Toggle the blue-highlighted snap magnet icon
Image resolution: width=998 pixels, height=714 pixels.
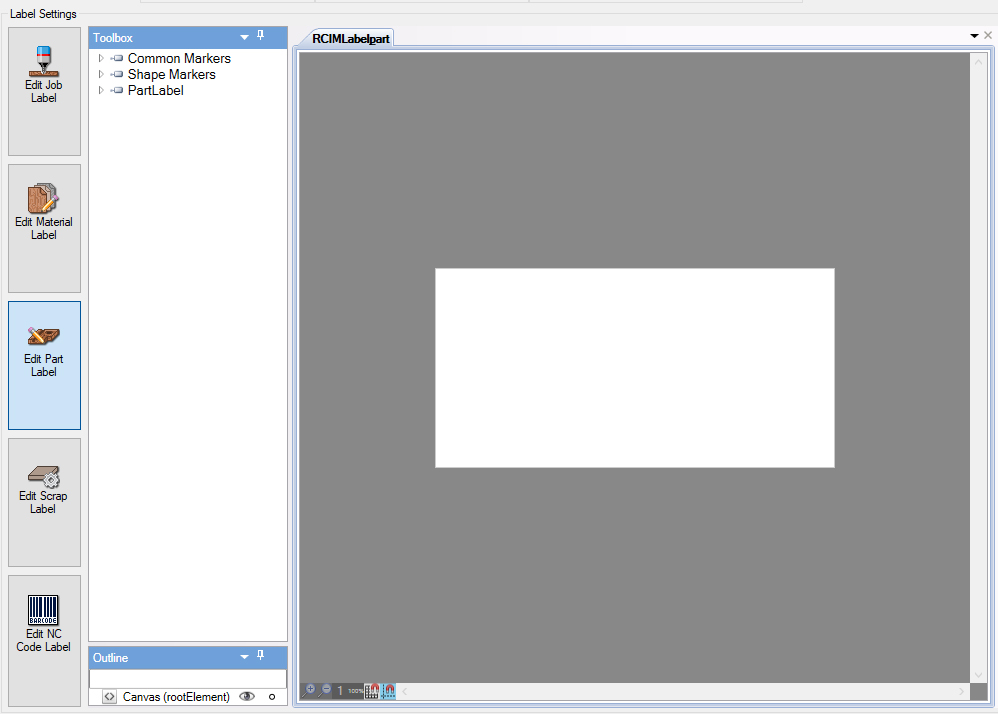[x=388, y=691]
